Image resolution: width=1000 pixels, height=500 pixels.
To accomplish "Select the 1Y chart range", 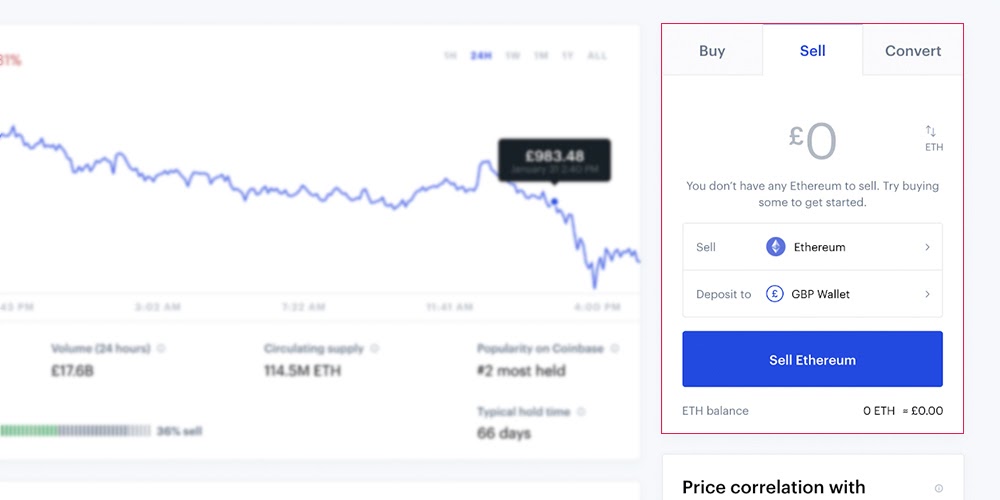I will [x=568, y=56].
